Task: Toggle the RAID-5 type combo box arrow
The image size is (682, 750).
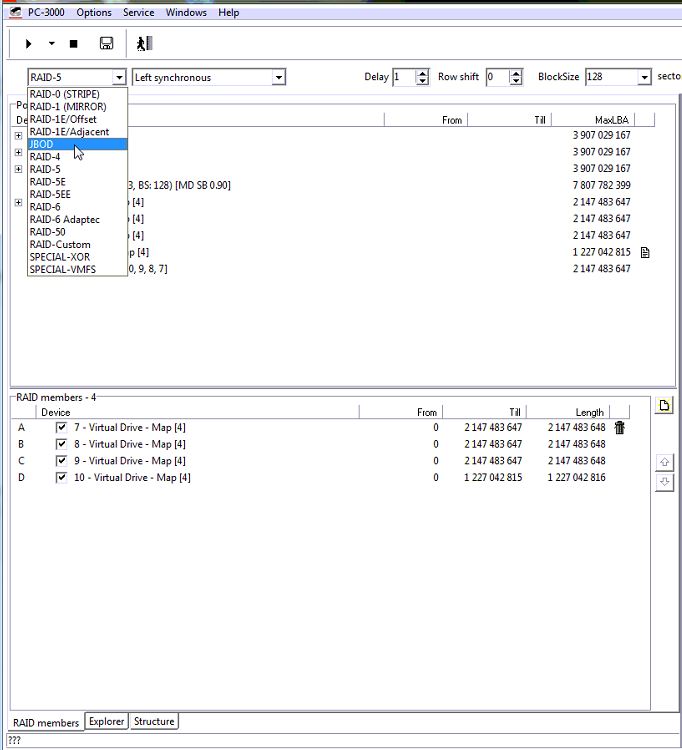Action: (119, 77)
